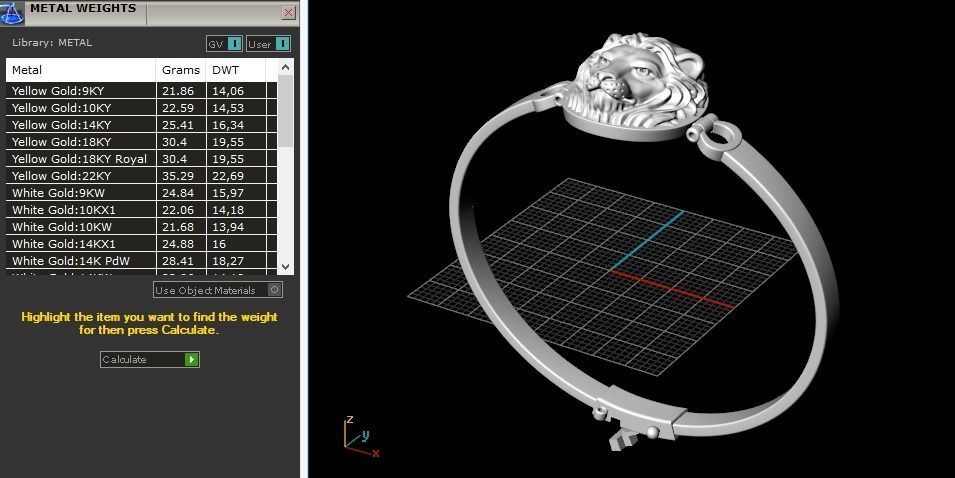Viewport: 955px width, 478px height.
Task: Click the 14,53 DWT value
Action: tap(228, 108)
